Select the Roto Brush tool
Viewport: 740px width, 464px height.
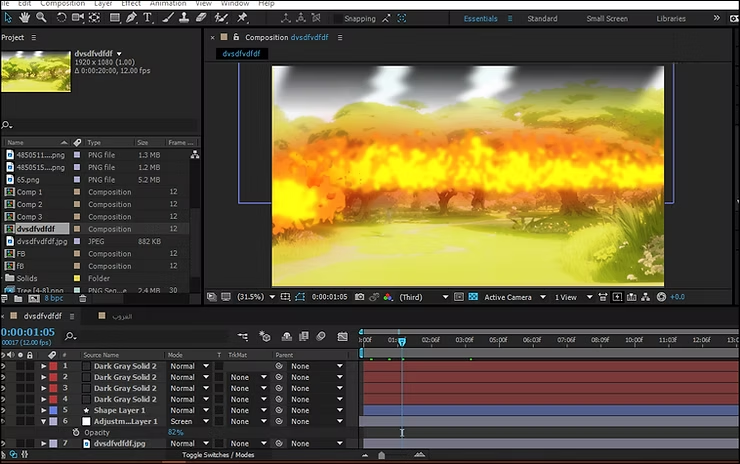click(221, 18)
